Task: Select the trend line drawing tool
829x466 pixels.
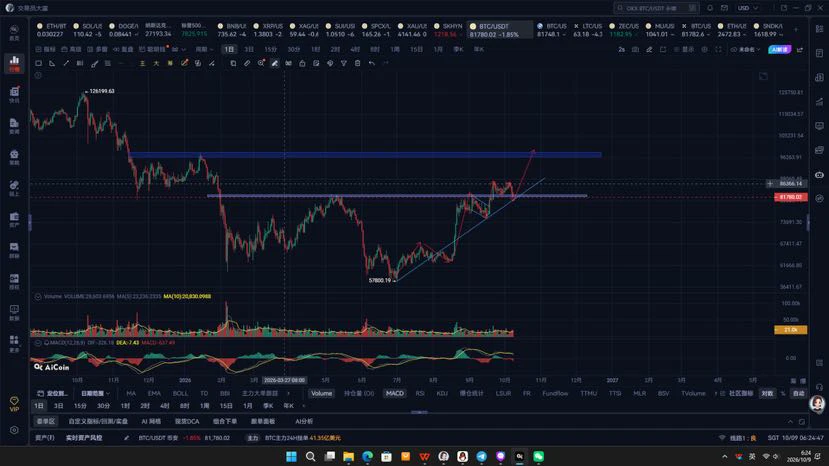Action: point(66,63)
